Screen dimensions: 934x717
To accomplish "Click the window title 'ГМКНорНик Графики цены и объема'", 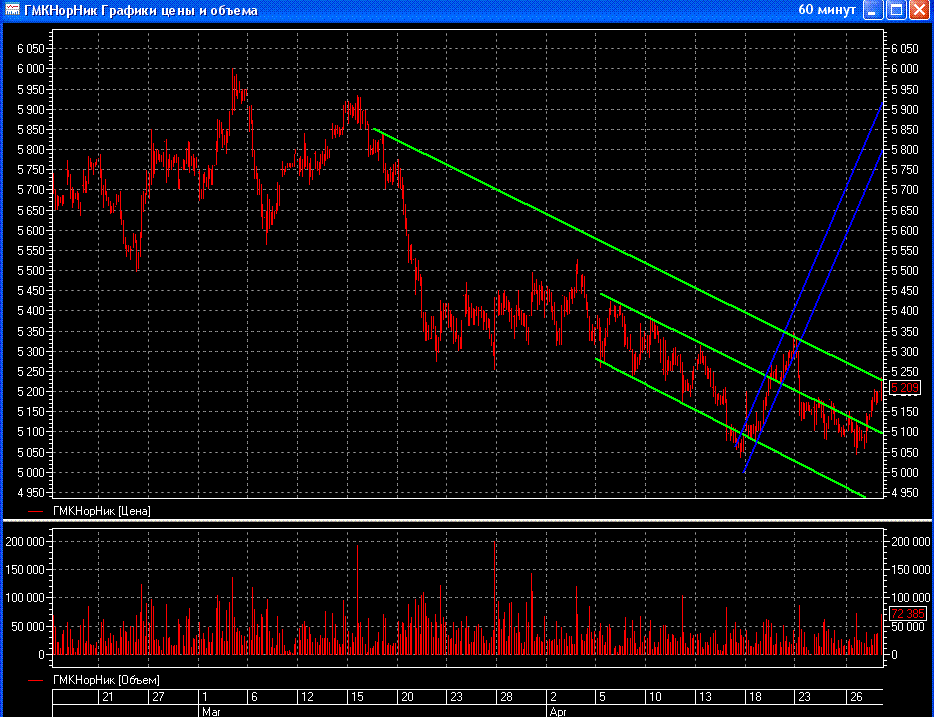I will coord(141,11).
